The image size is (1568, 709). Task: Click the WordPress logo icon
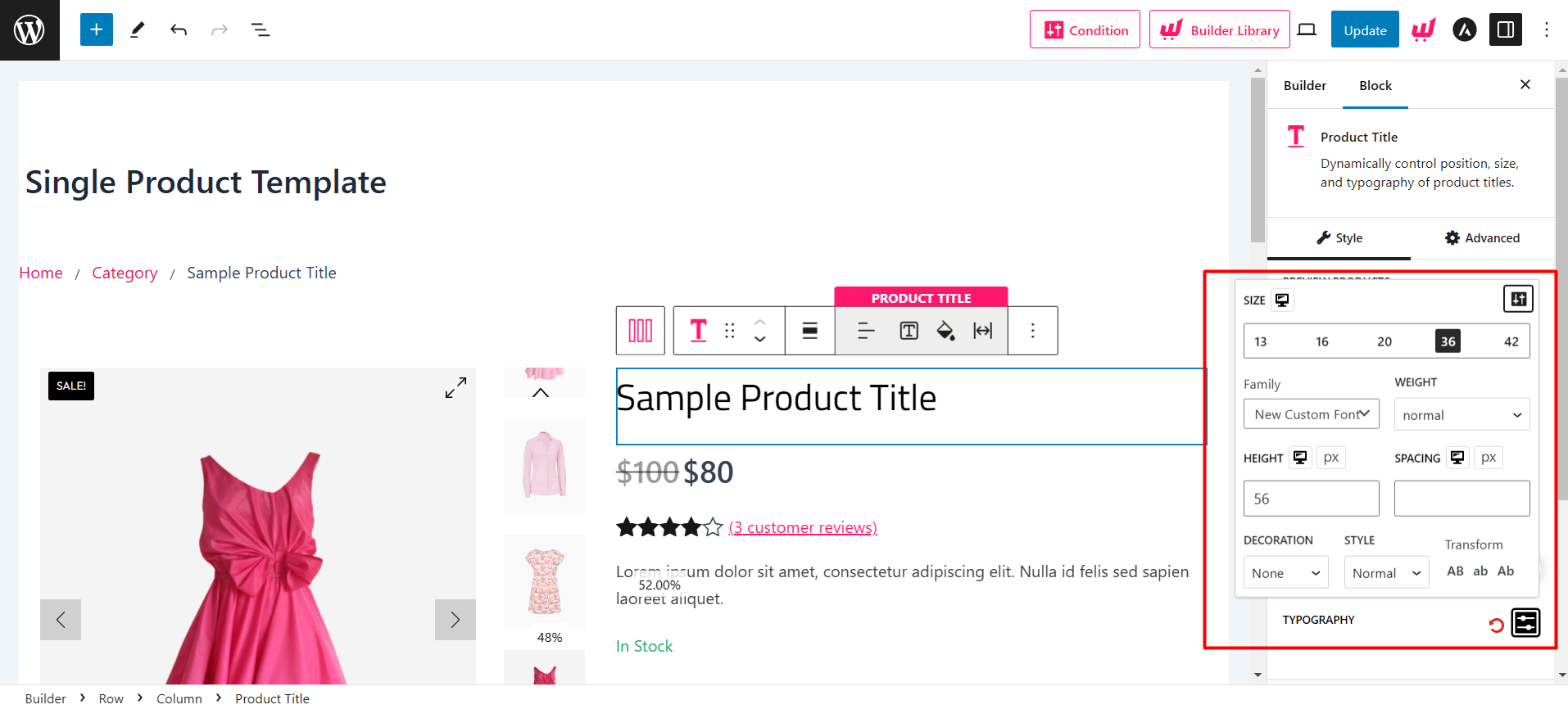pos(29,30)
